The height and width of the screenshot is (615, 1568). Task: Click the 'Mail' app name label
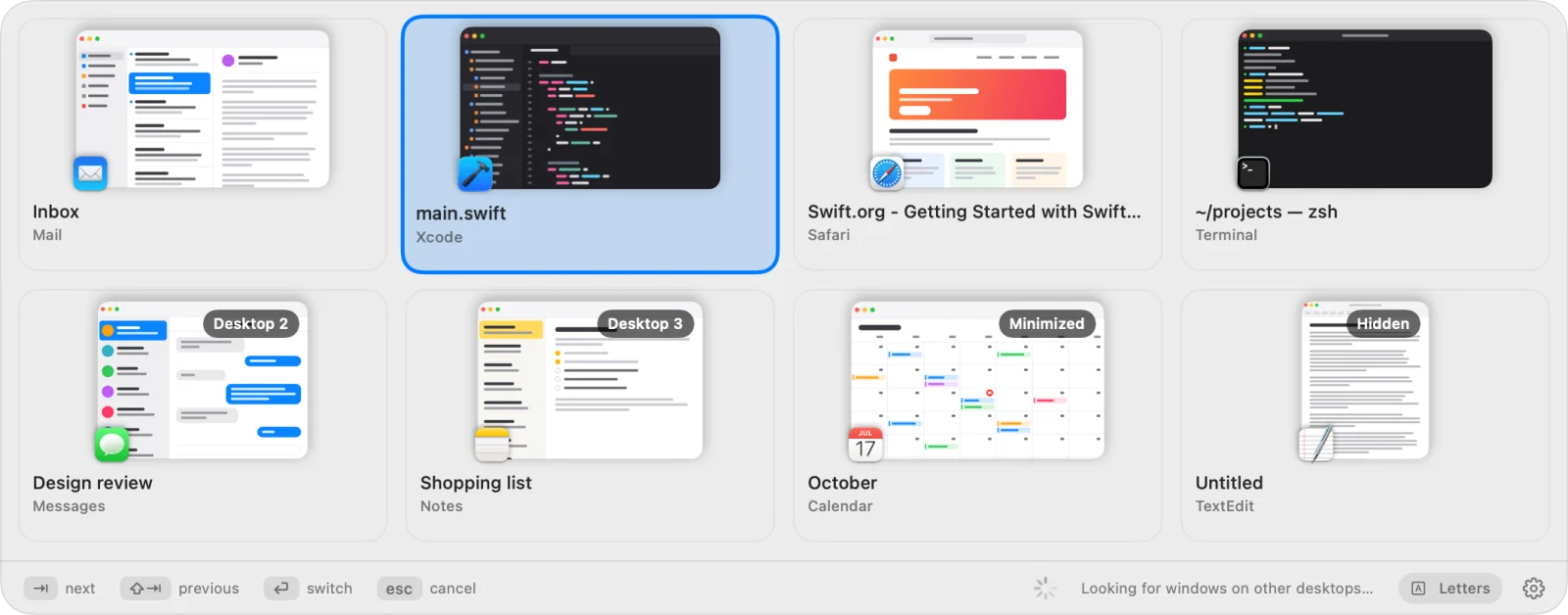coord(47,235)
